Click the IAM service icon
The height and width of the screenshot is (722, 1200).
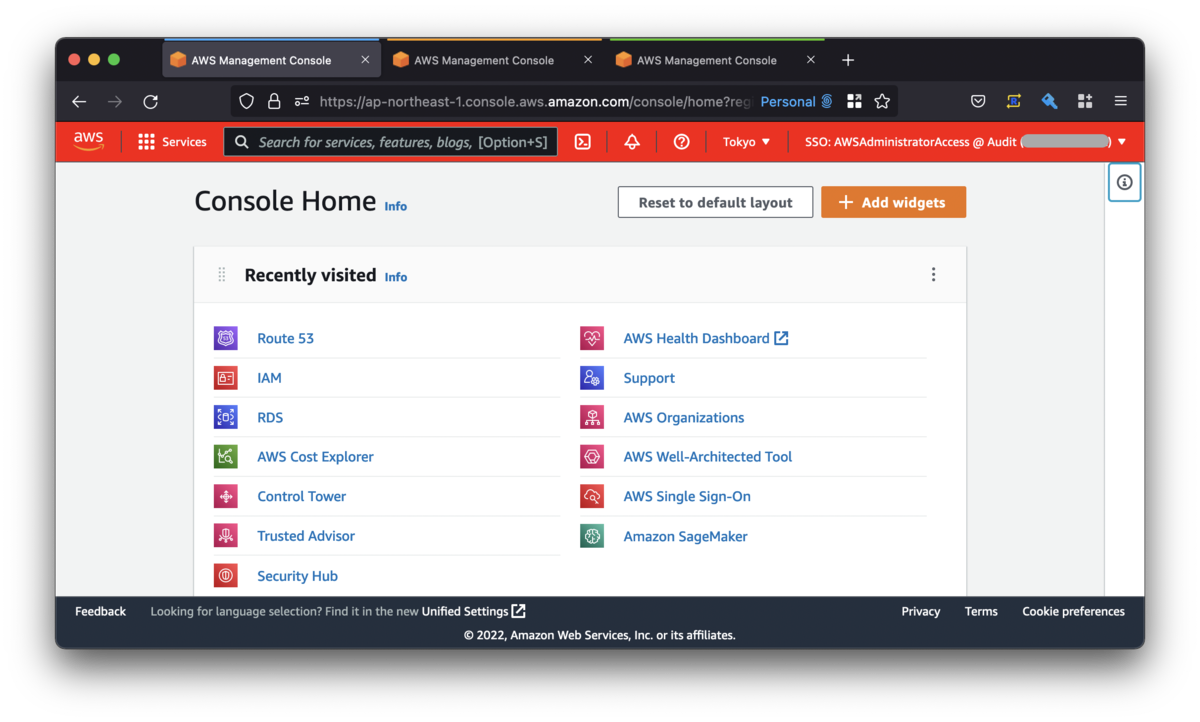pyautogui.click(x=226, y=378)
